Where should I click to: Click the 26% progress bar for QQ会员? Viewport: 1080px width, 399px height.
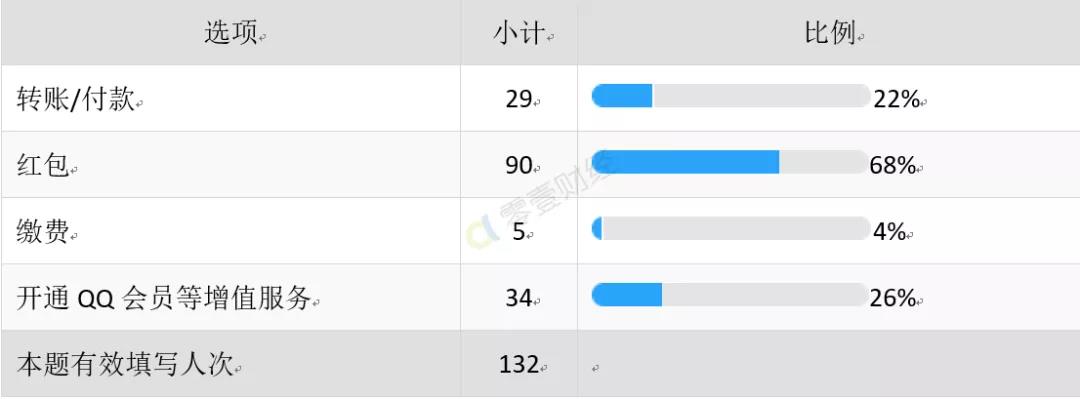coord(731,294)
